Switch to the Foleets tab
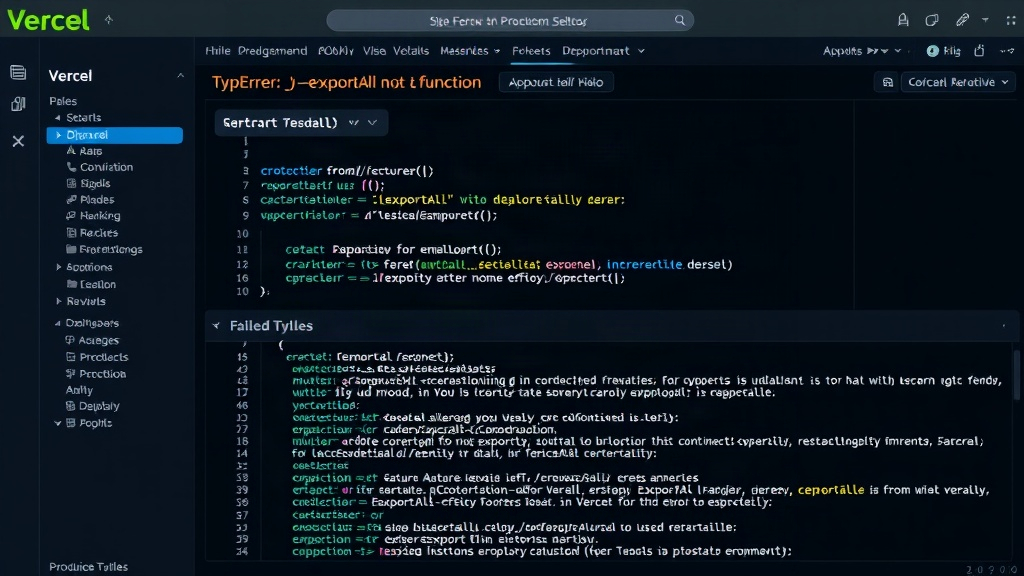1024x576 pixels. 531,51
